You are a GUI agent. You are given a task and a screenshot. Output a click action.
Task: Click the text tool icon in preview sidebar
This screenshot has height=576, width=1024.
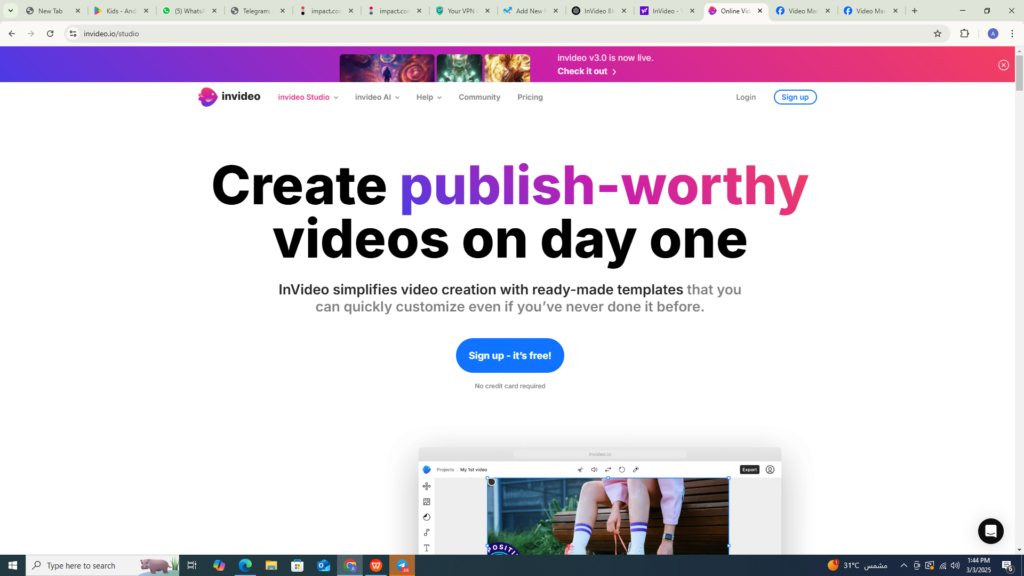coord(426,548)
